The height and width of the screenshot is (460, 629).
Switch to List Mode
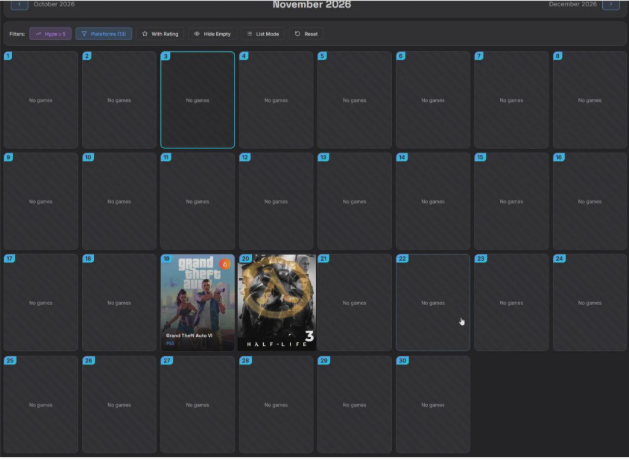point(263,34)
